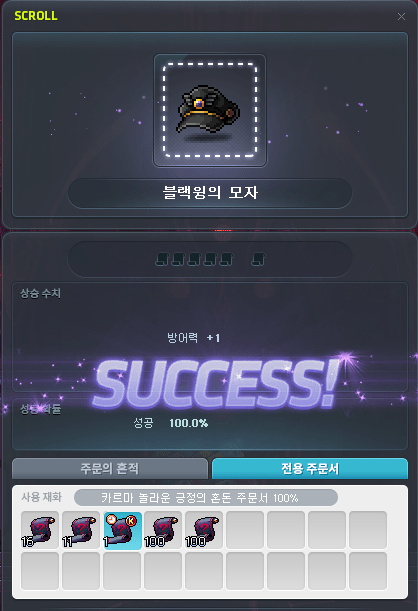
Task: Click the SUCCESS! banner
Action: pos(216,383)
